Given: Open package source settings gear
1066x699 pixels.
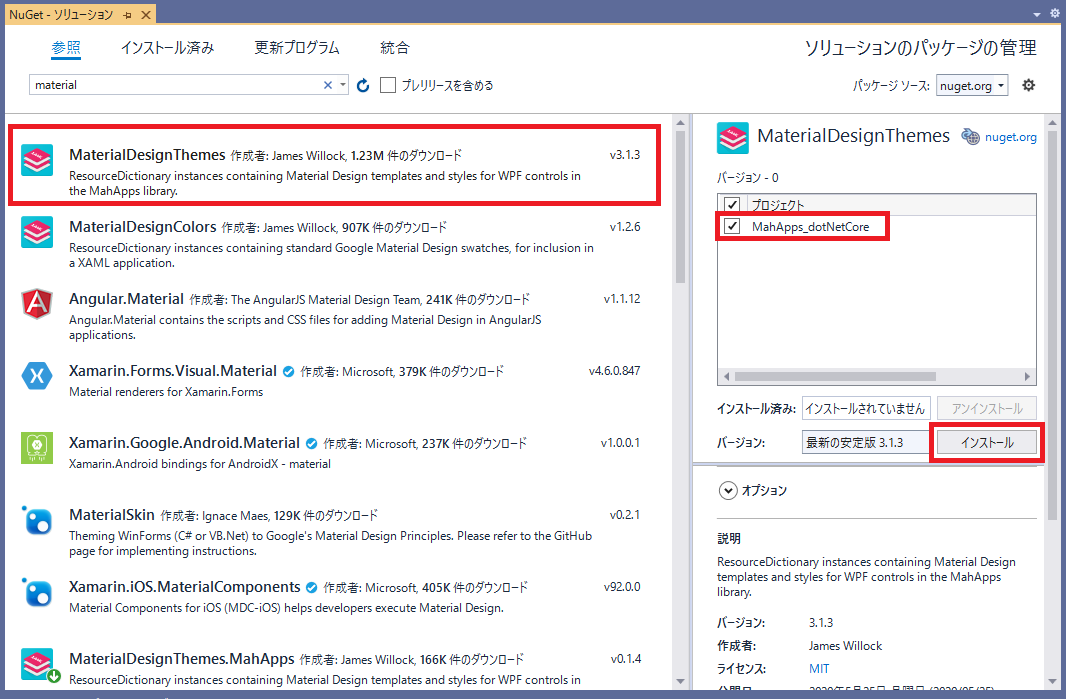Looking at the screenshot, I should tap(1029, 85).
